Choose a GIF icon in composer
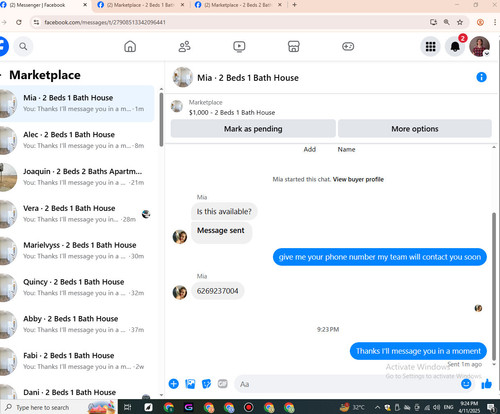The image size is (500, 414). click(222, 384)
